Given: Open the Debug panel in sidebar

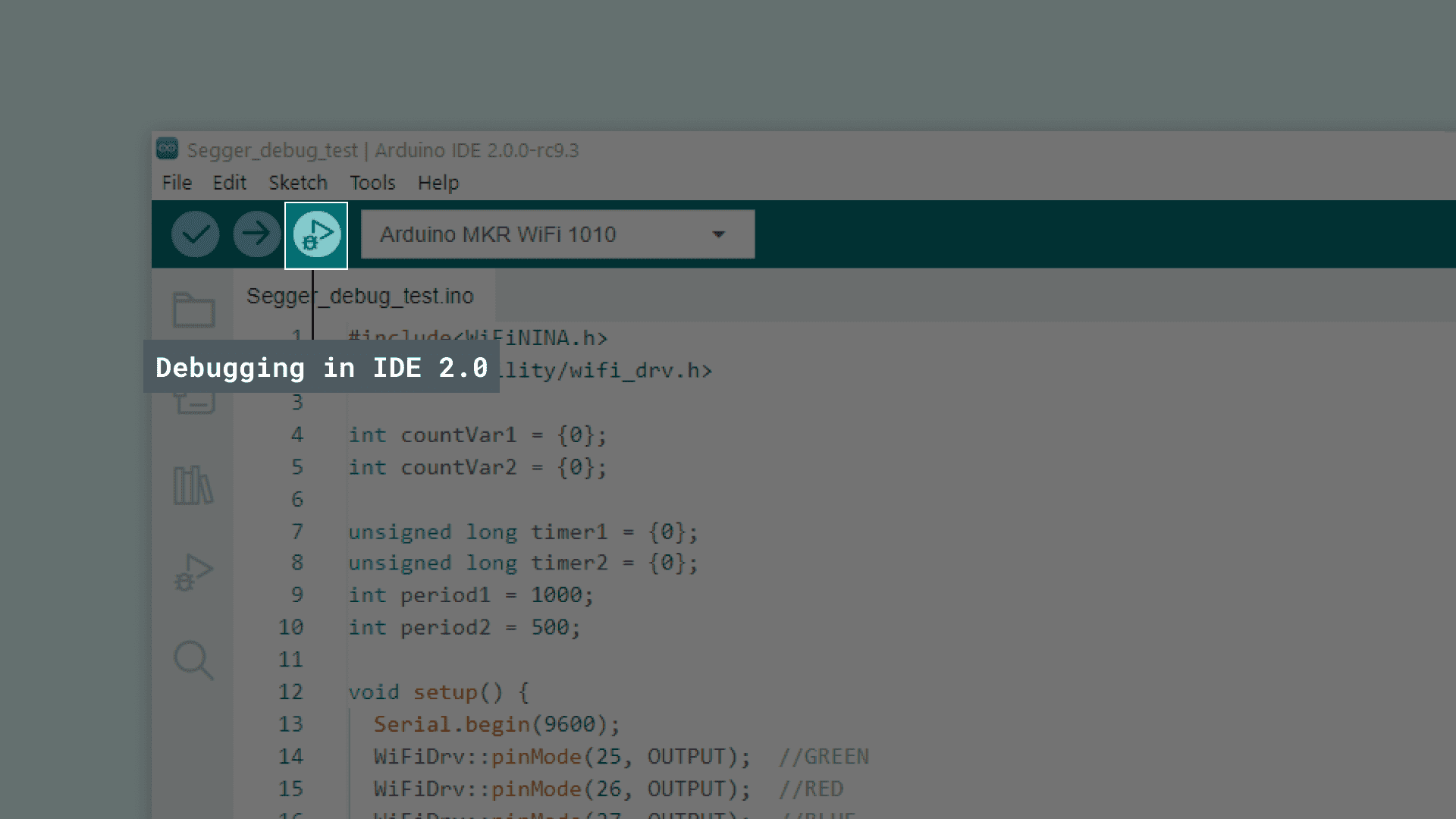Looking at the screenshot, I should click(193, 573).
